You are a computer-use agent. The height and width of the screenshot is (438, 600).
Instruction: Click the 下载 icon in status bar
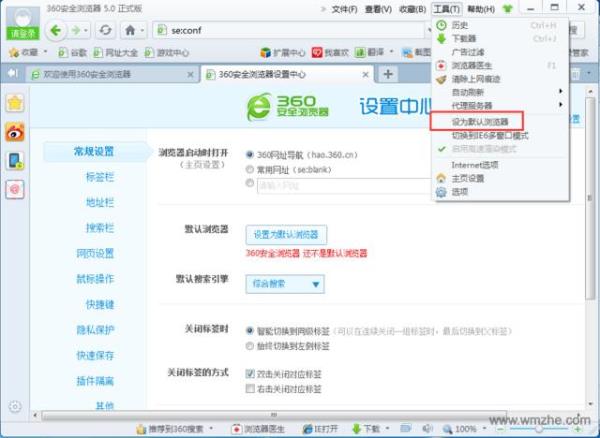[357, 429]
